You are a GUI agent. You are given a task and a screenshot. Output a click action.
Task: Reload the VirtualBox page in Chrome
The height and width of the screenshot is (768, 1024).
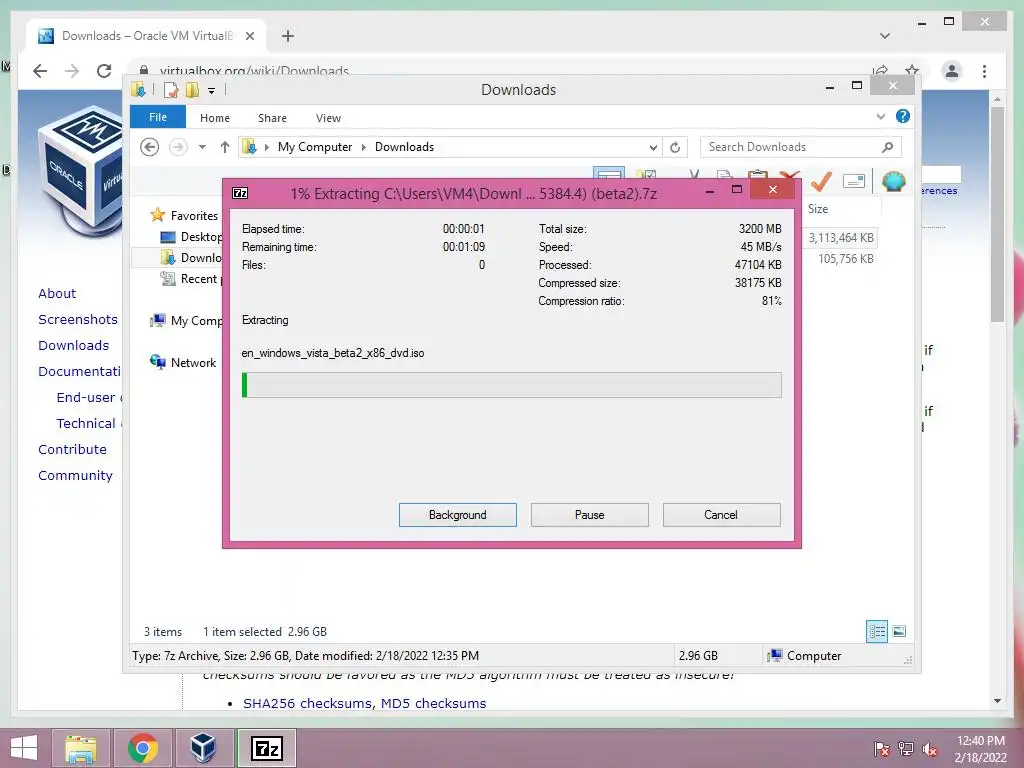104,71
